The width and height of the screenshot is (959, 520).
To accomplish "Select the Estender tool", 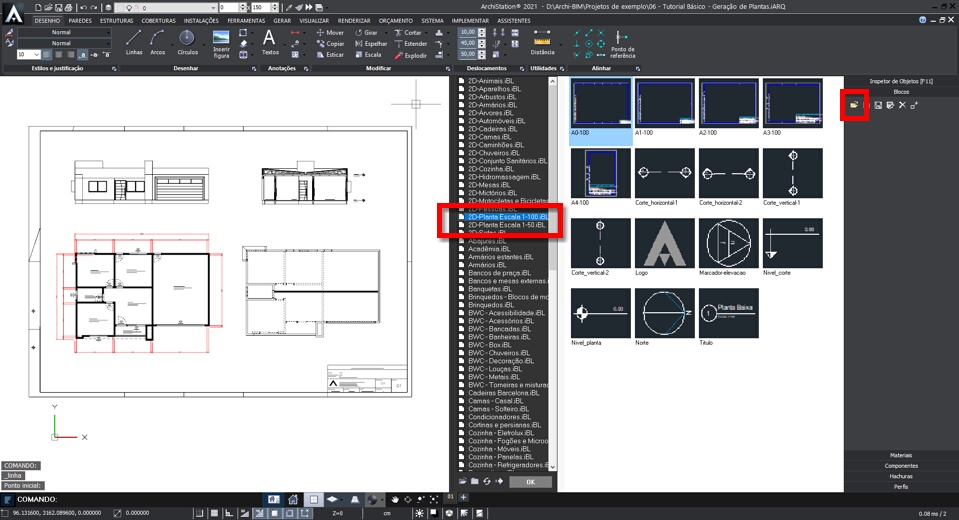I will pos(411,43).
